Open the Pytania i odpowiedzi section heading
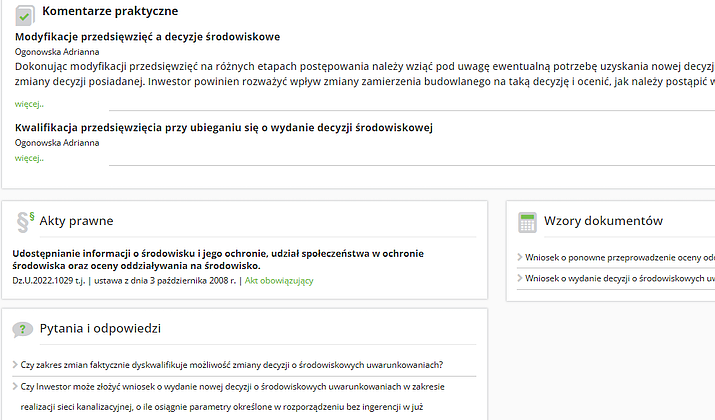The height and width of the screenshot is (420, 715). pos(100,328)
